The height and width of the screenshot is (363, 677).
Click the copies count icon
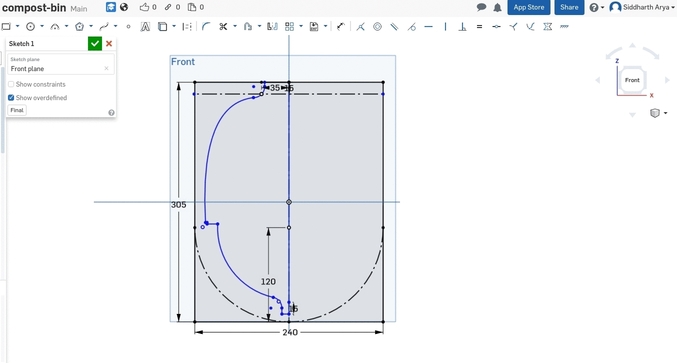tap(192, 7)
